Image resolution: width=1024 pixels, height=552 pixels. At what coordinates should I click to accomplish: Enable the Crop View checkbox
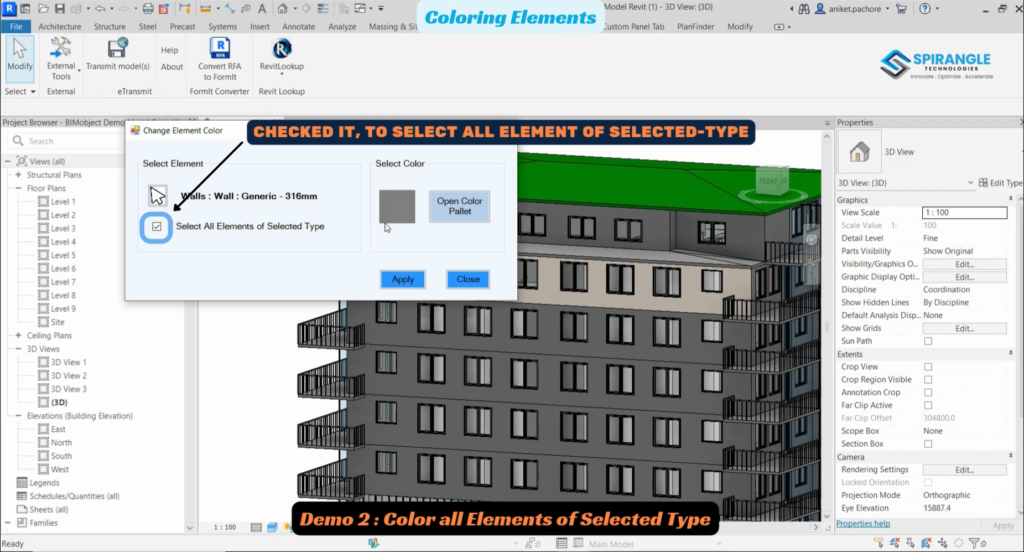928,367
